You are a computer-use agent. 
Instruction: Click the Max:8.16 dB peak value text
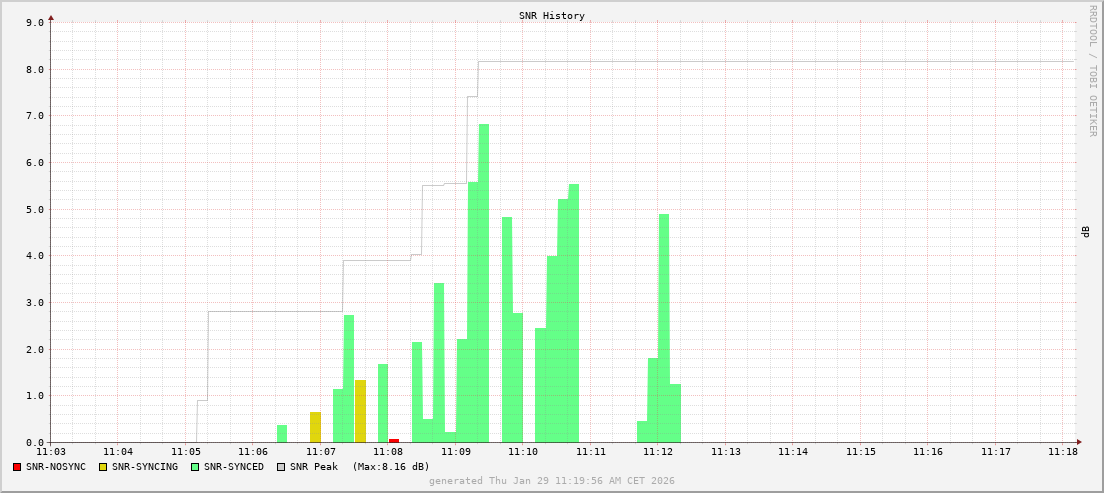point(391,467)
